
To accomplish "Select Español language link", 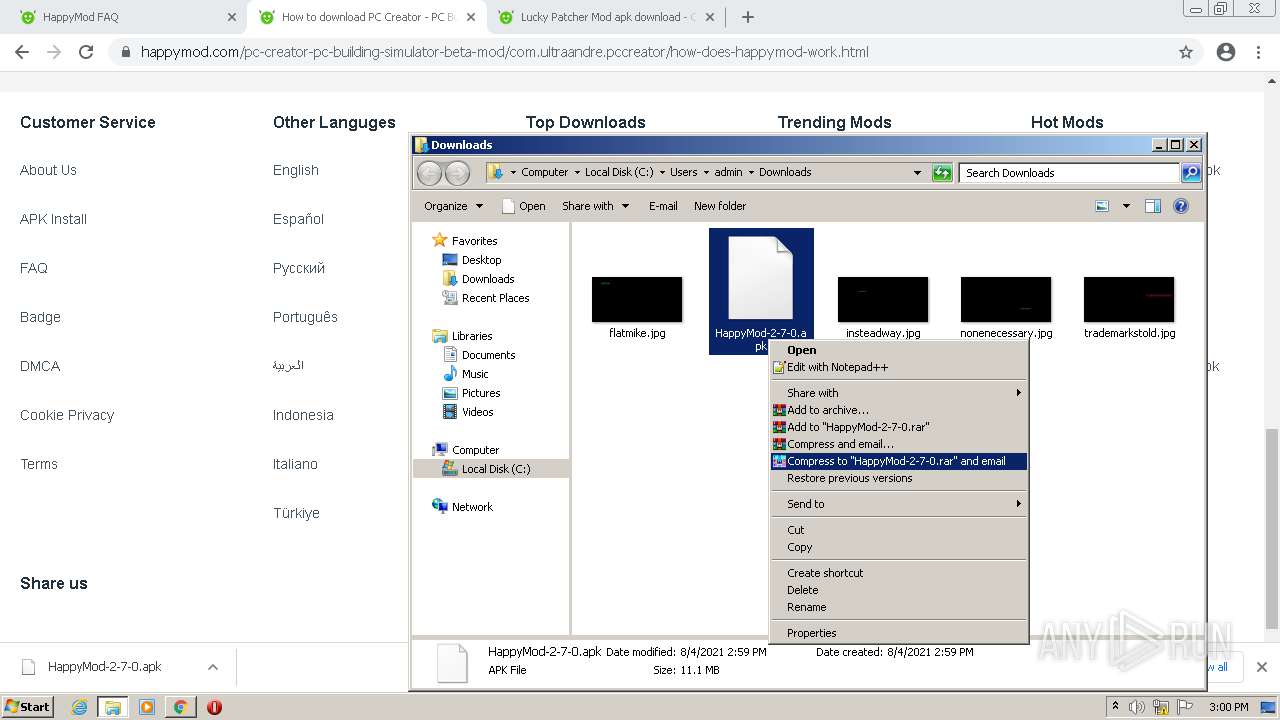I will [x=298, y=219].
